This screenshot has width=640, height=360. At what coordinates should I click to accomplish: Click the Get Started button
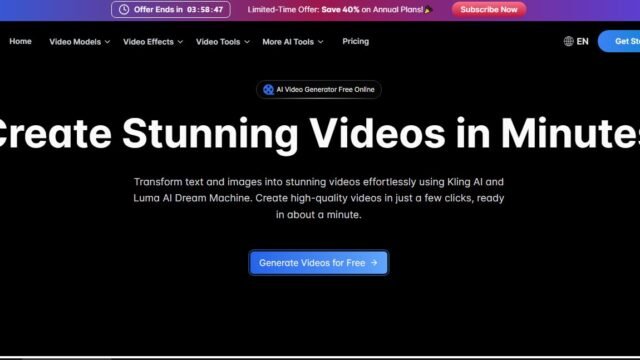pyautogui.click(x=619, y=41)
